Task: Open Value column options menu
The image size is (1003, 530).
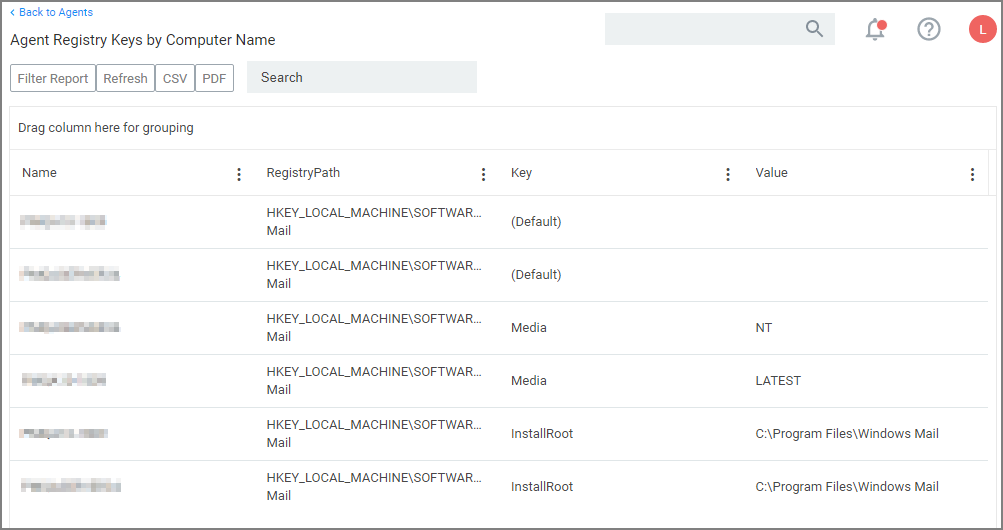Action: click(x=972, y=174)
